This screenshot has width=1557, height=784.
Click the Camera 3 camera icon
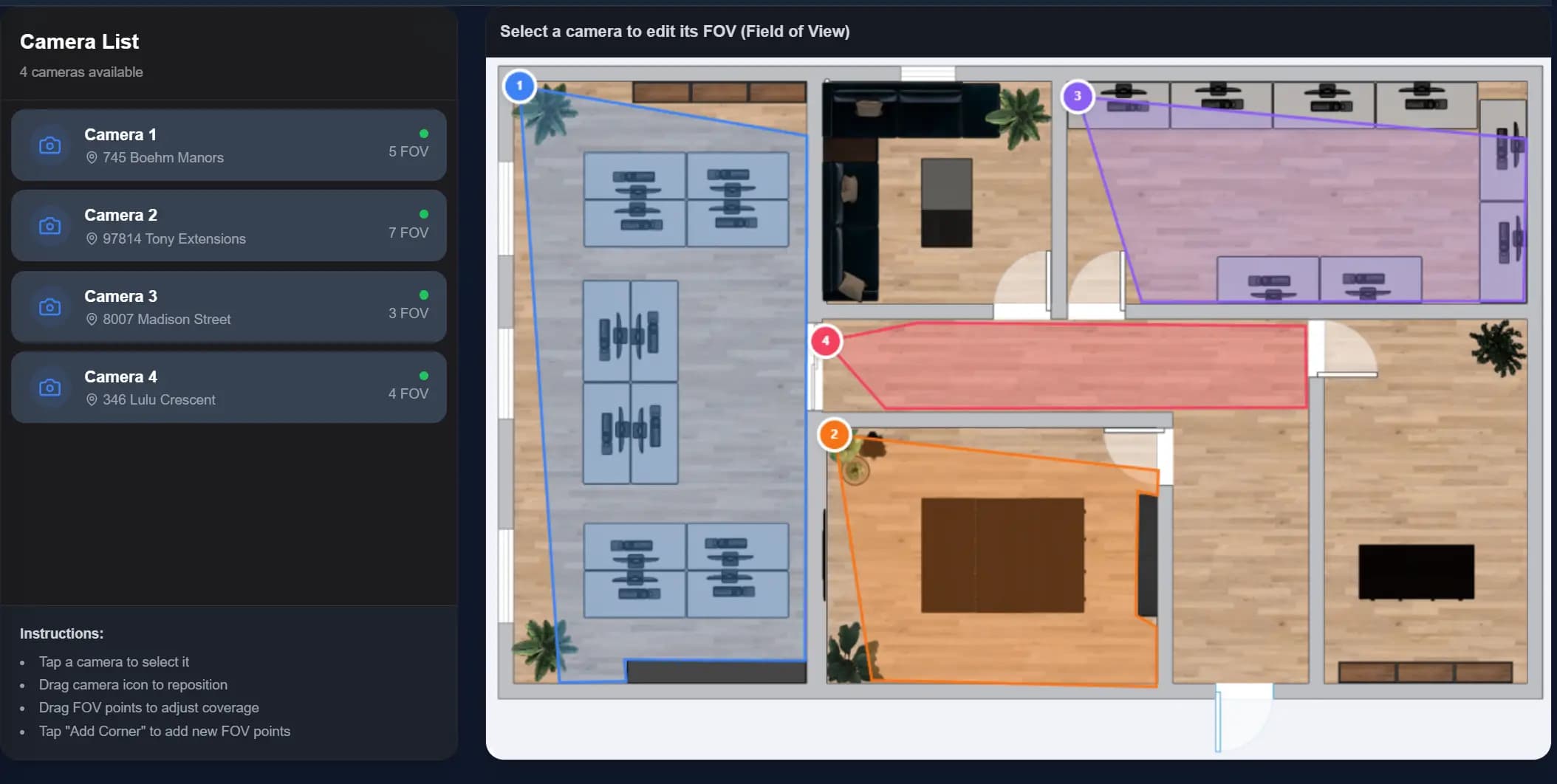tap(49, 306)
